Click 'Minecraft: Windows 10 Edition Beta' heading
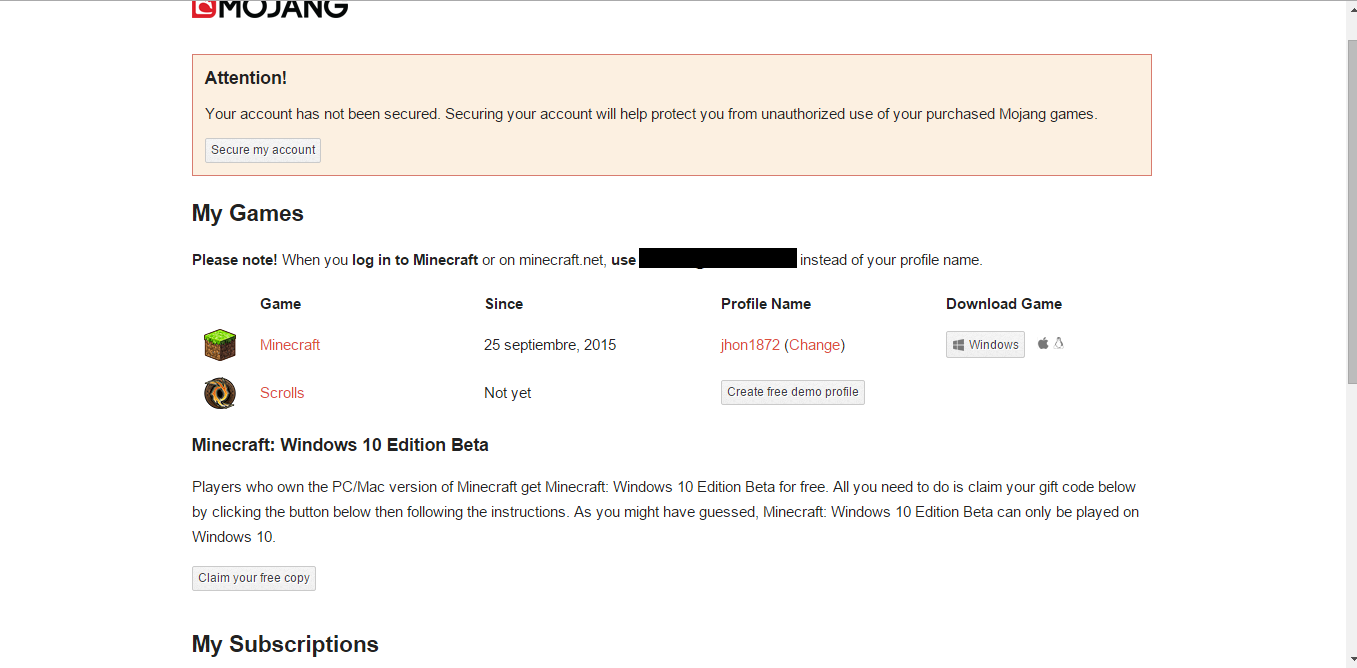The height and width of the screenshot is (668, 1357). (340, 445)
